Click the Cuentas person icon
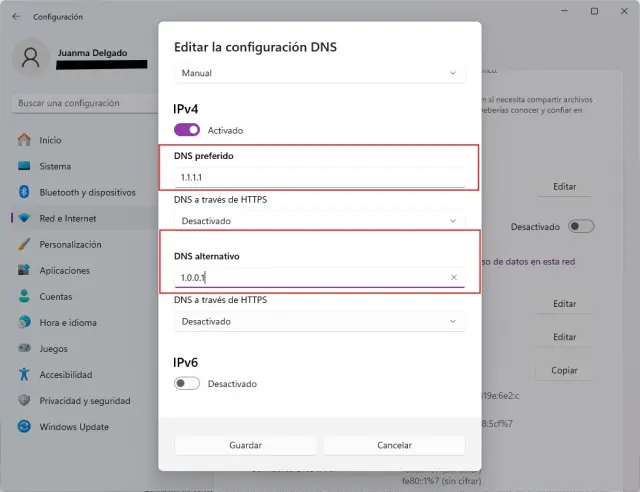Image resolution: width=640 pixels, height=492 pixels. pyautogui.click(x=24, y=296)
